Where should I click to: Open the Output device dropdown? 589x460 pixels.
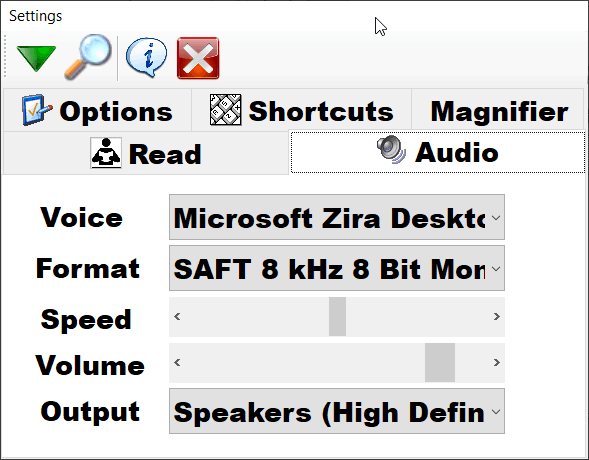pos(337,412)
